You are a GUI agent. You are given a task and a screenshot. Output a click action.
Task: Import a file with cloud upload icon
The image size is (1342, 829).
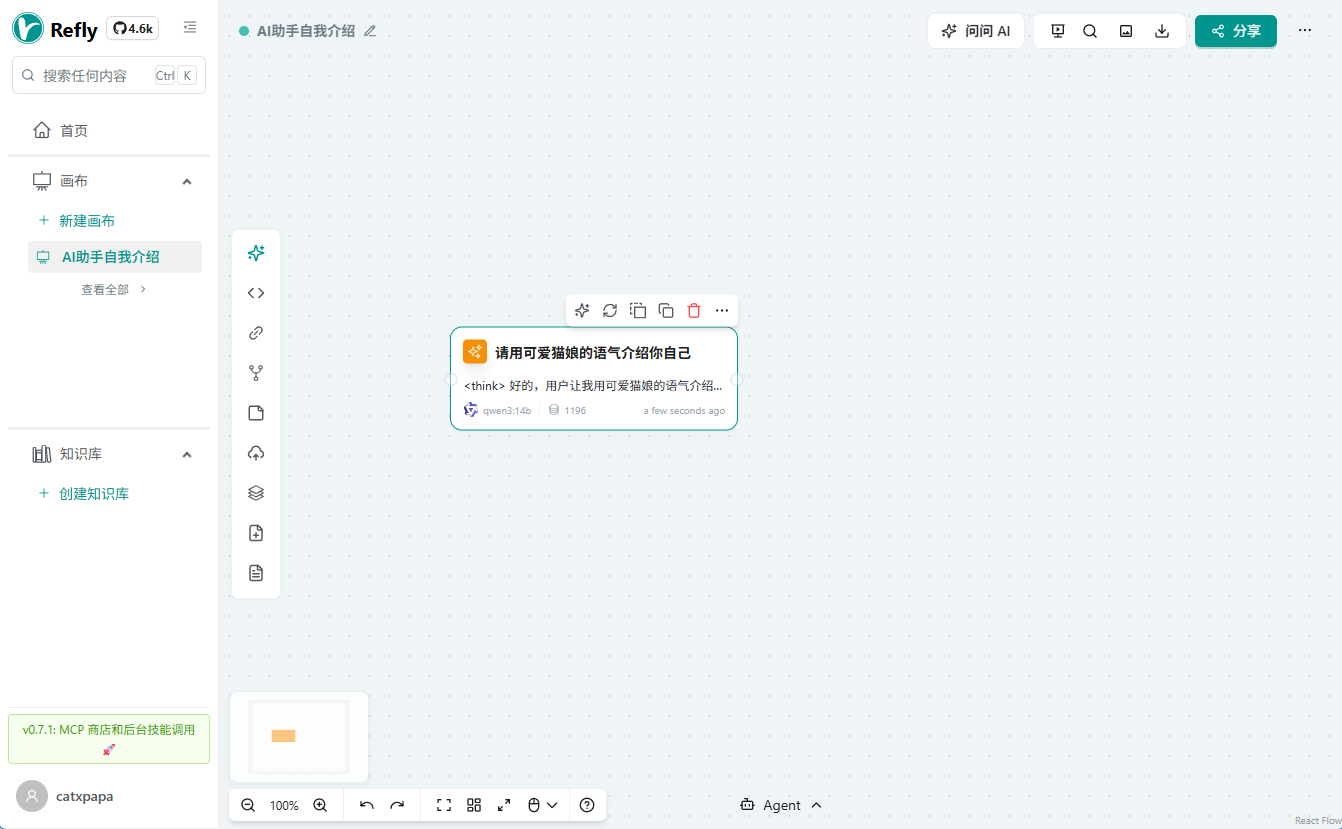[x=256, y=453]
